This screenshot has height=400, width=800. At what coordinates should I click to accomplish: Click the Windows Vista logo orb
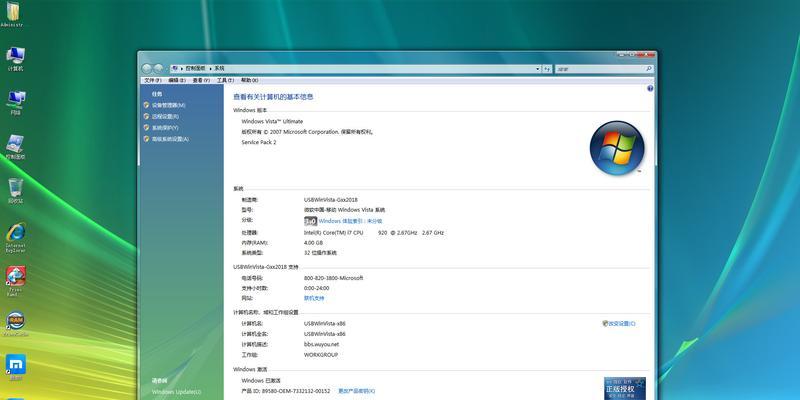click(x=617, y=148)
